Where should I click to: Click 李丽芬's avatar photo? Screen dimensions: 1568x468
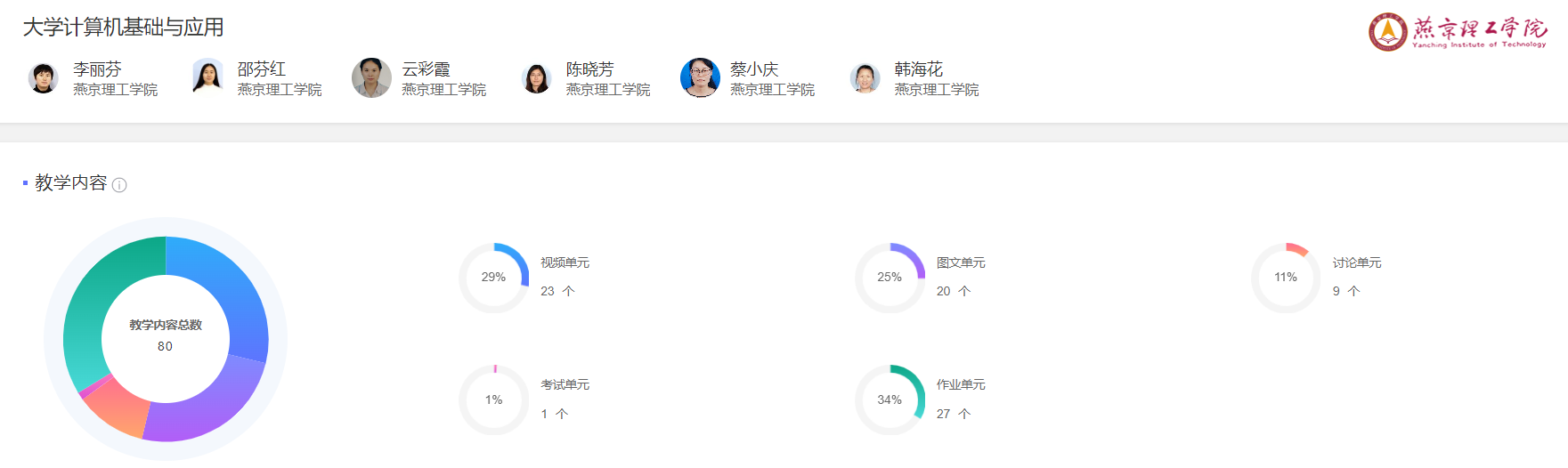[43, 78]
